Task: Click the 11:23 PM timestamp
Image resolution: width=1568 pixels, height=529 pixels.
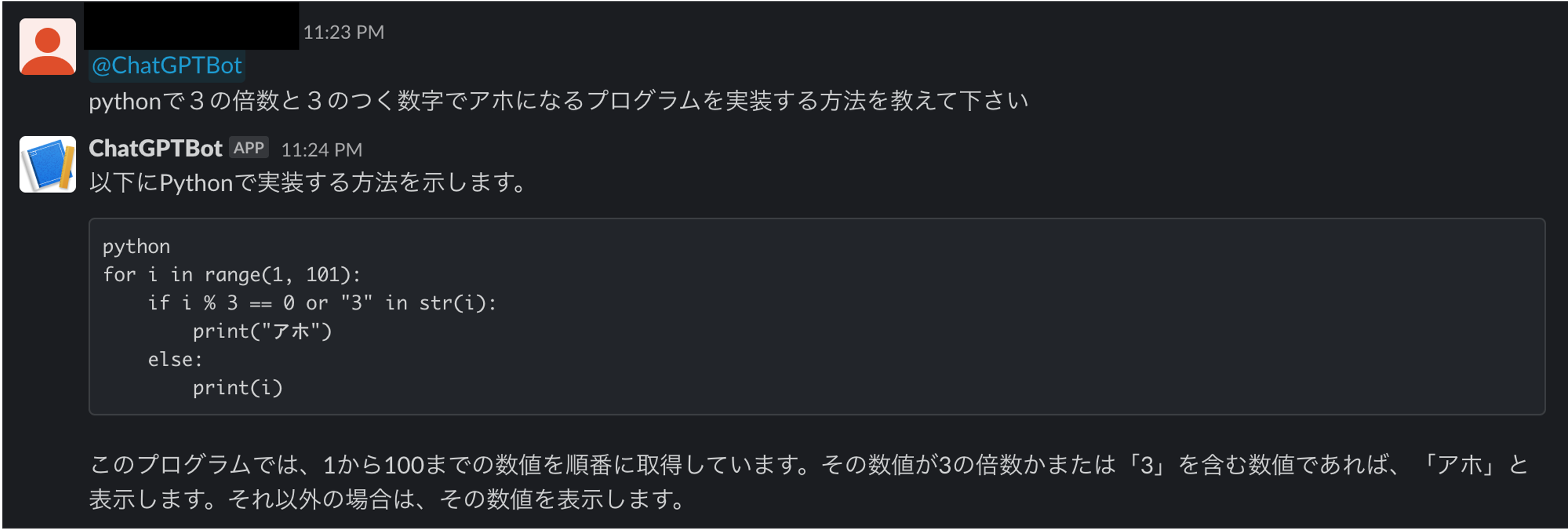Action: [343, 32]
